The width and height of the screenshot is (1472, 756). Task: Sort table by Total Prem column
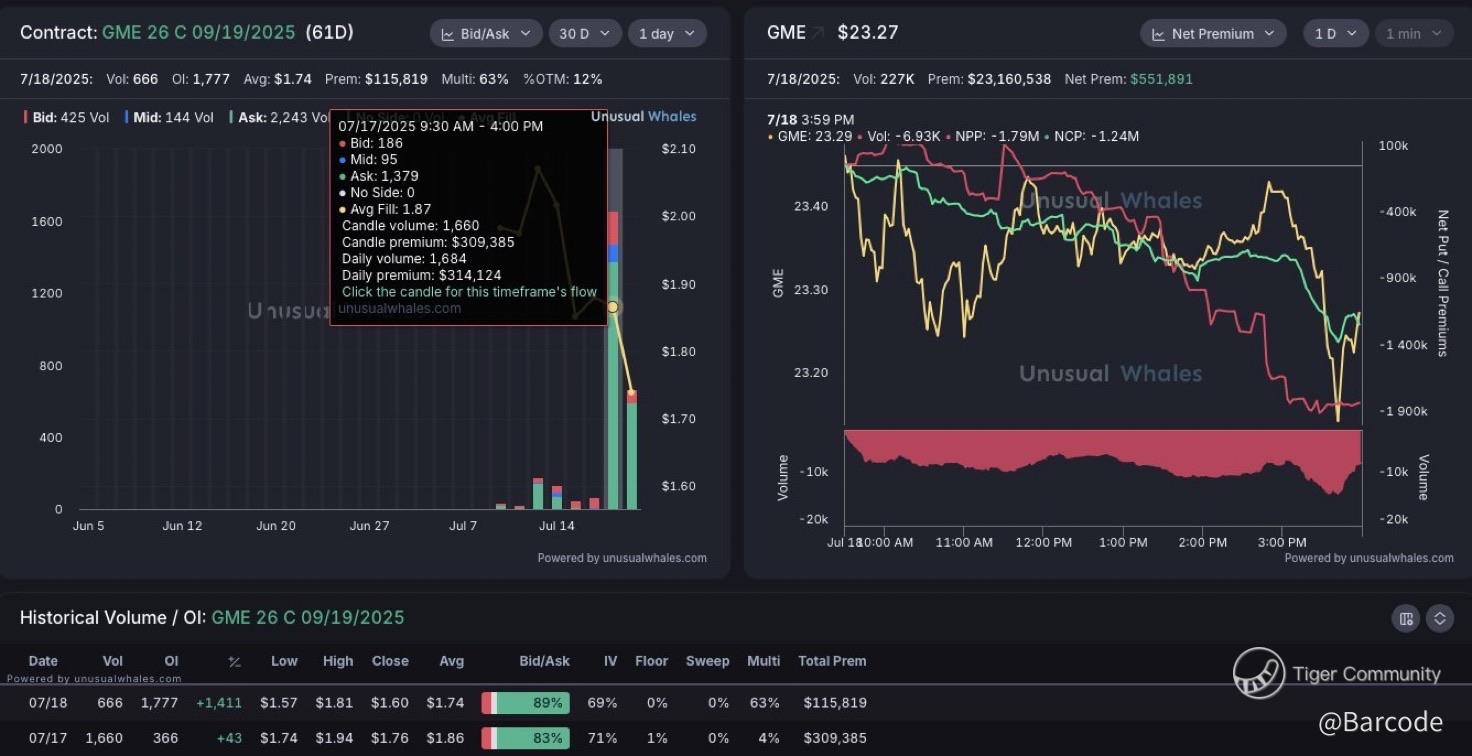click(x=832, y=661)
